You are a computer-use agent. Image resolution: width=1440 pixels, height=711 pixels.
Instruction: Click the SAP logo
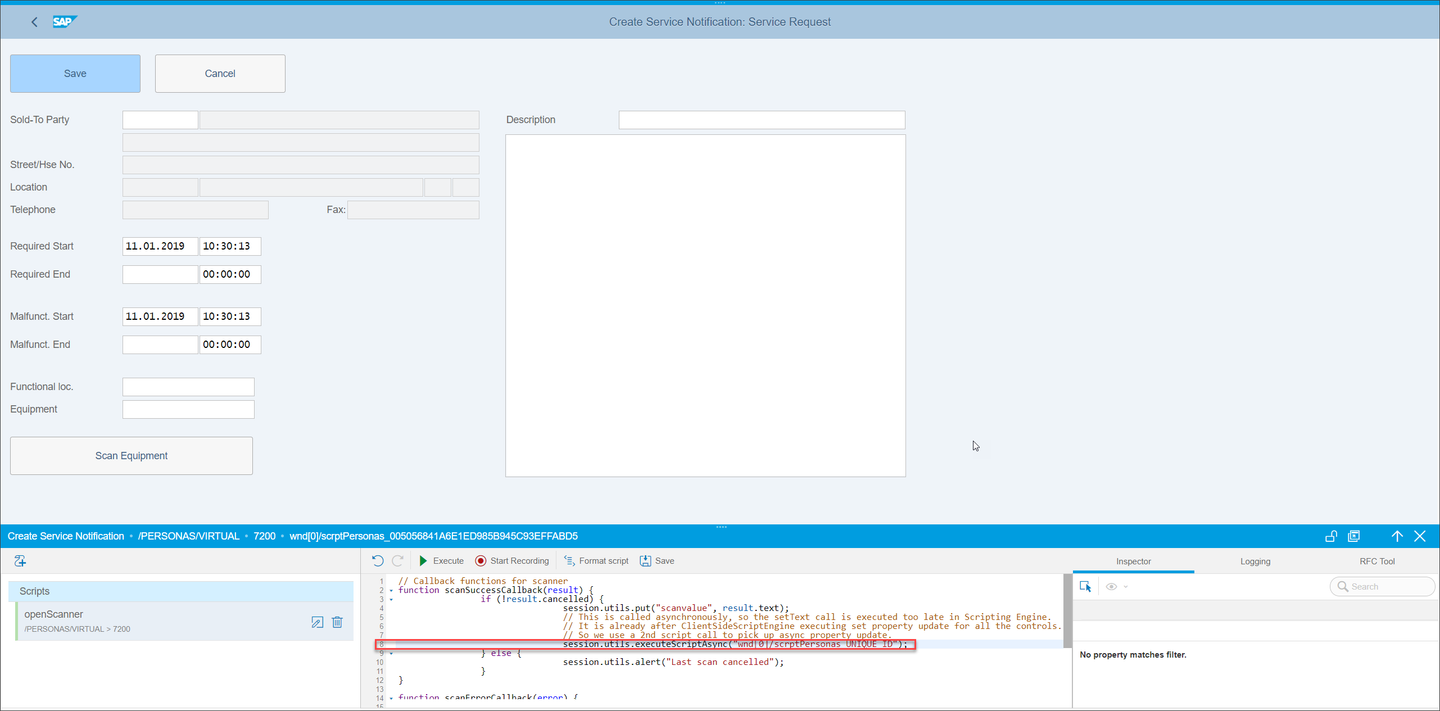pyautogui.click(x=65, y=21)
